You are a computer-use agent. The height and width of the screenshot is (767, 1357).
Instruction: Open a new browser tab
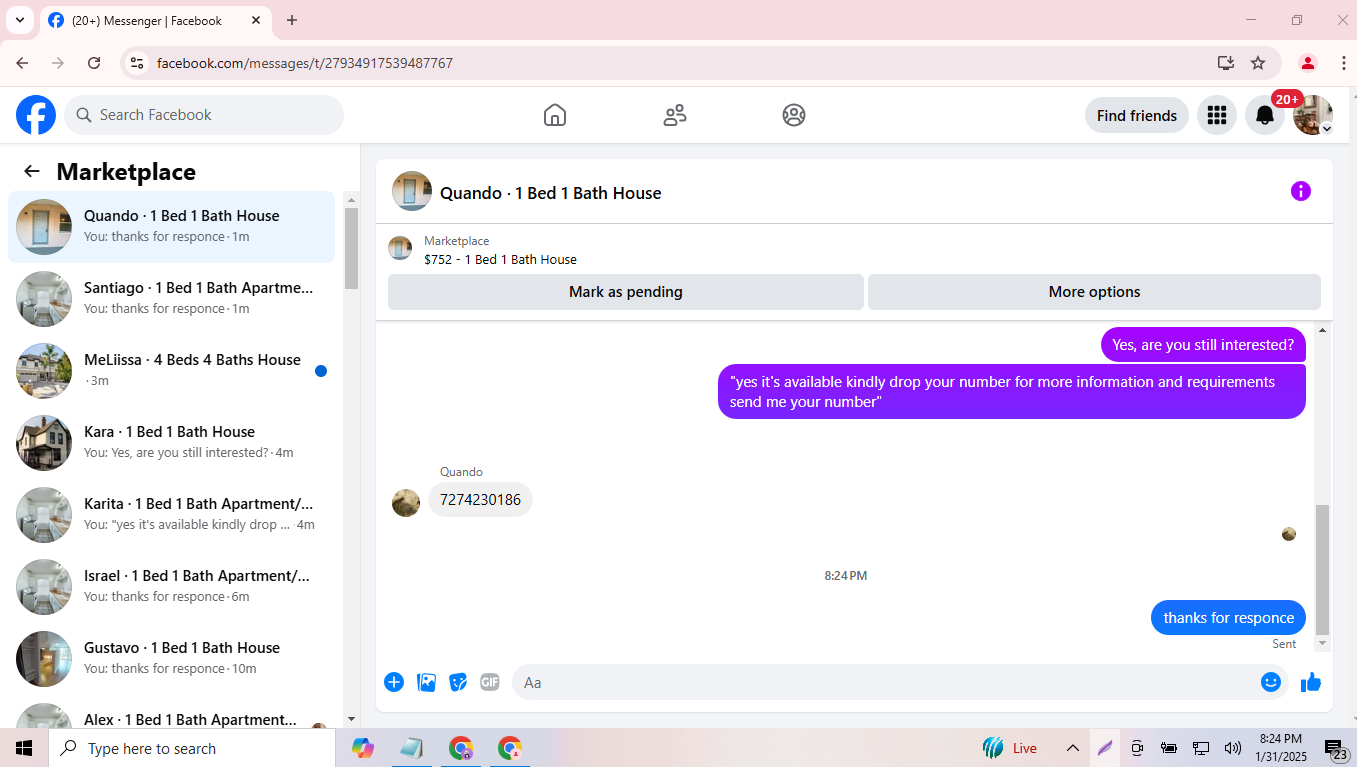292,20
